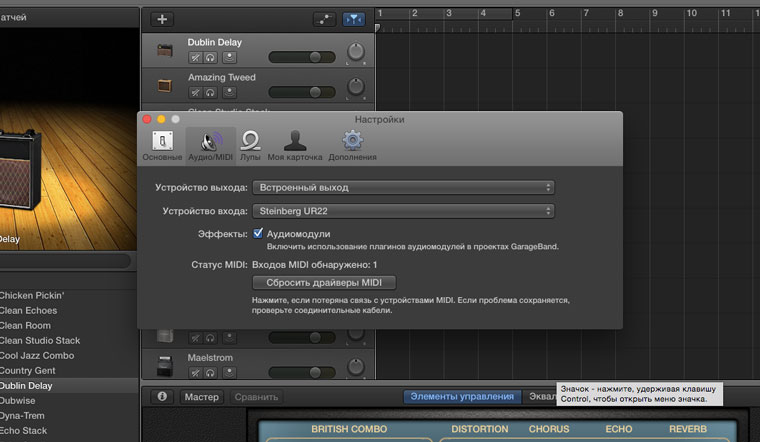Image resolution: width=760 pixels, height=442 pixels.
Task: Mute the Maelstrom track
Action: 195,373
